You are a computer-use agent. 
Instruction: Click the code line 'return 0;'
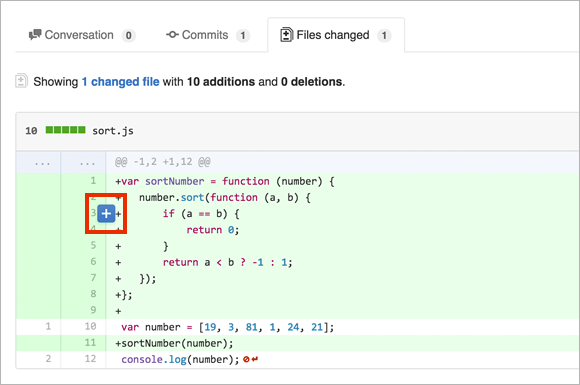pyautogui.click(x=213, y=230)
